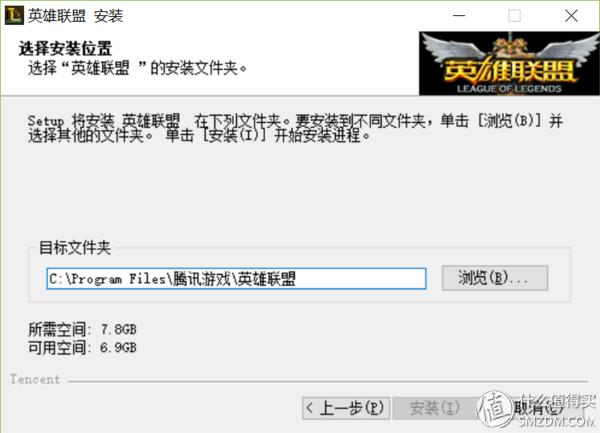Click the 可用空间: 6.9GB text

(82, 348)
